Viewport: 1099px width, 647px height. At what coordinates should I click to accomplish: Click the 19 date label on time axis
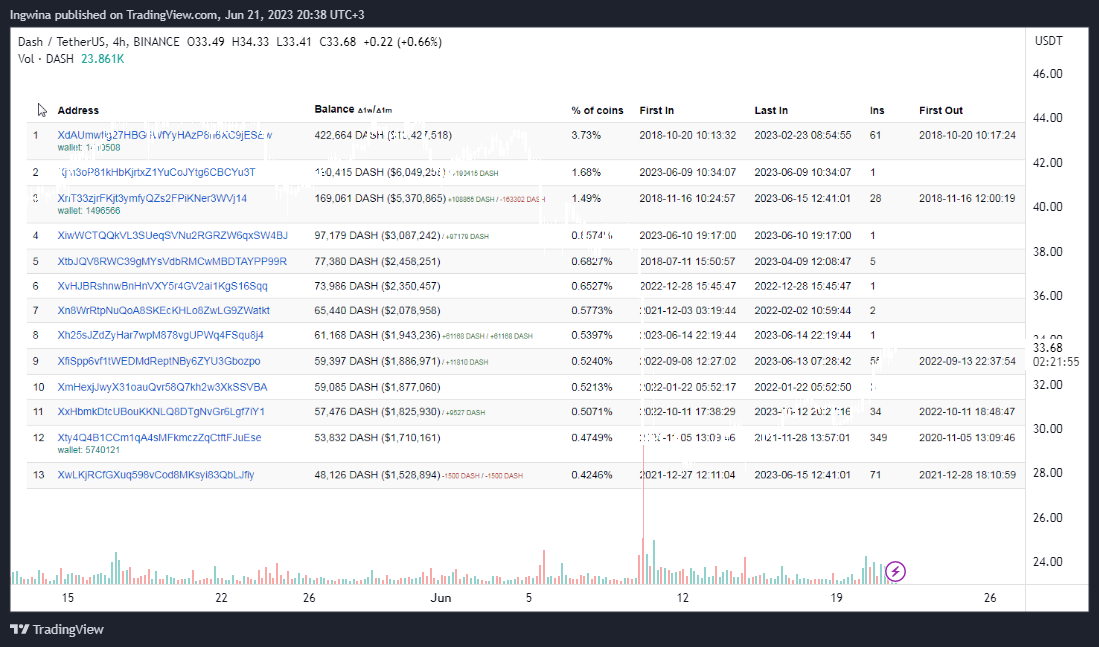pyautogui.click(x=836, y=598)
